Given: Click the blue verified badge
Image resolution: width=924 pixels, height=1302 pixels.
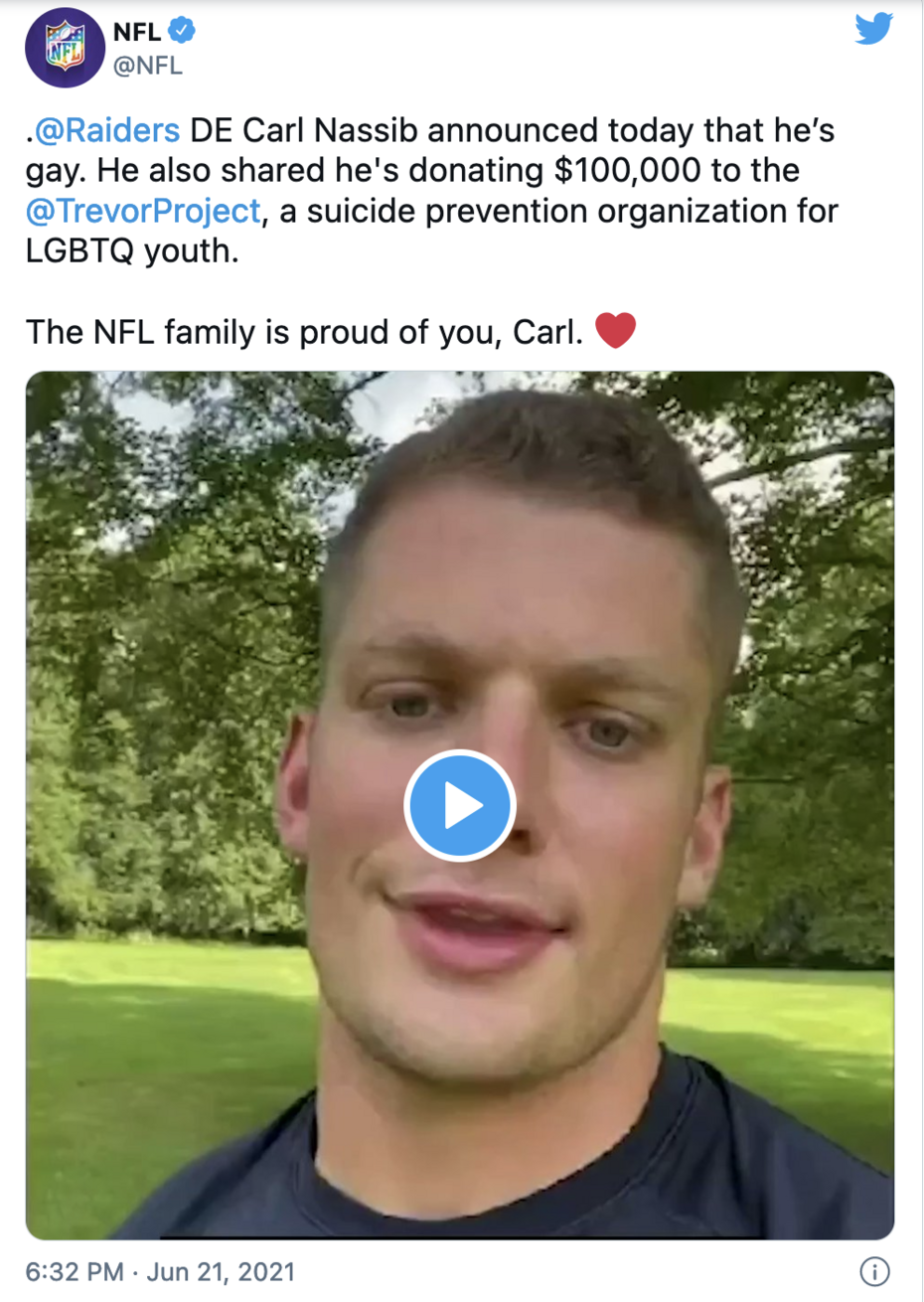Looking at the screenshot, I should [x=182, y=31].
